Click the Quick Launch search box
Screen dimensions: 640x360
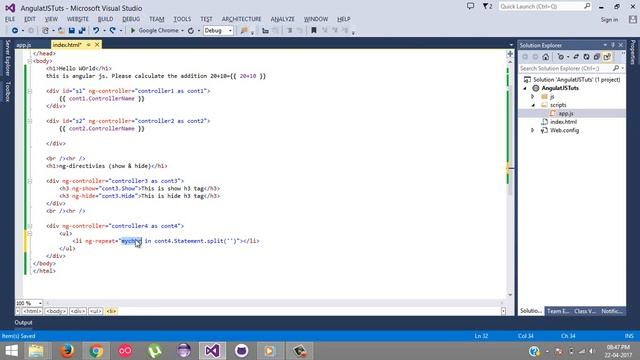[x=544, y=7]
